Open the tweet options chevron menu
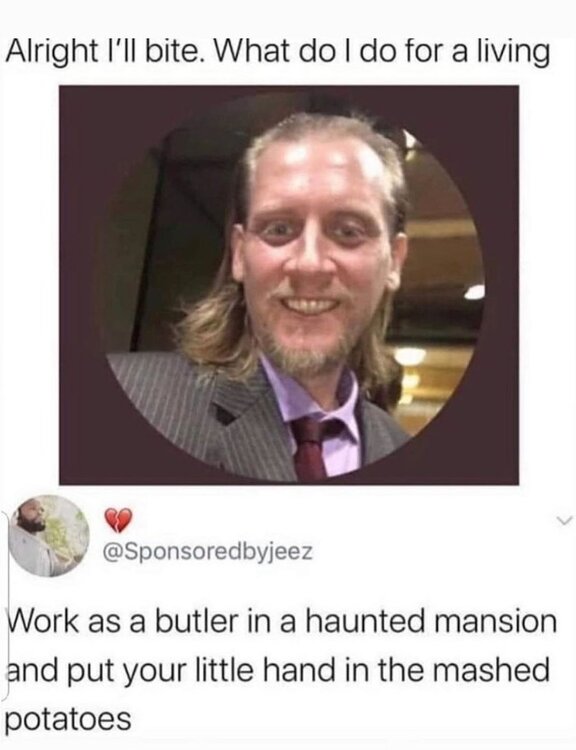This screenshot has height=750, width=576. (x=565, y=521)
